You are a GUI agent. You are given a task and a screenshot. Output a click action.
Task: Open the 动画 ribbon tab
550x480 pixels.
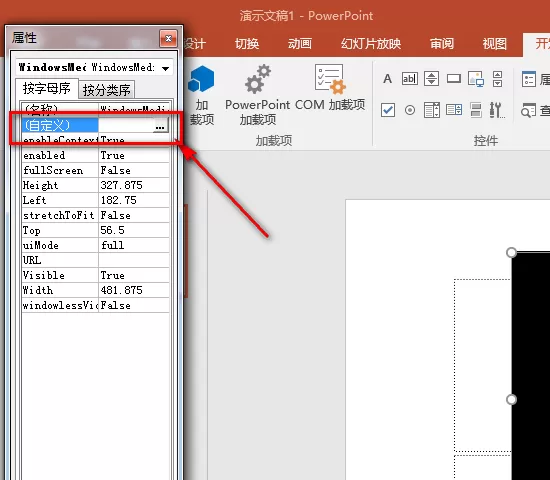pyautogui.click(x=300, y=44)
